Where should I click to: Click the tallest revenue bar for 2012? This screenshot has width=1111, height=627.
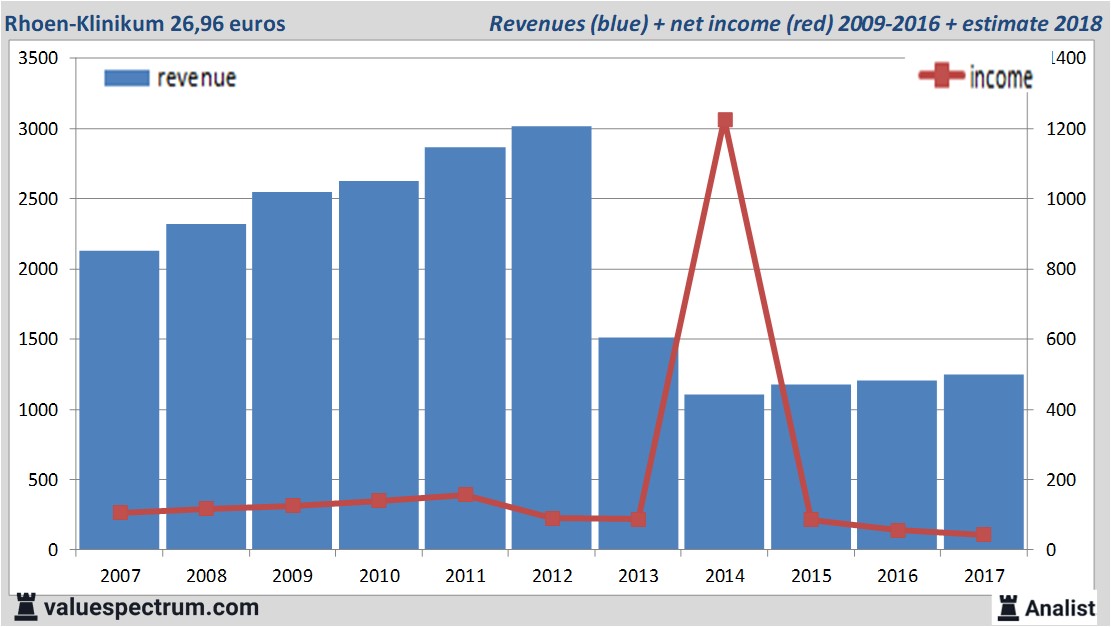tap(551, 338)
